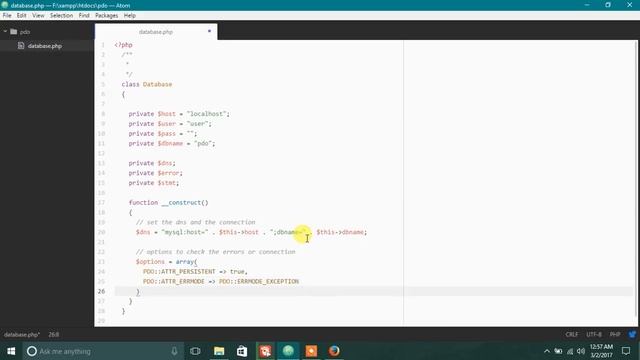Click PDO::ERRMODE_EXCEPTION on line 25
640x360 pixels.
[259, 282]
